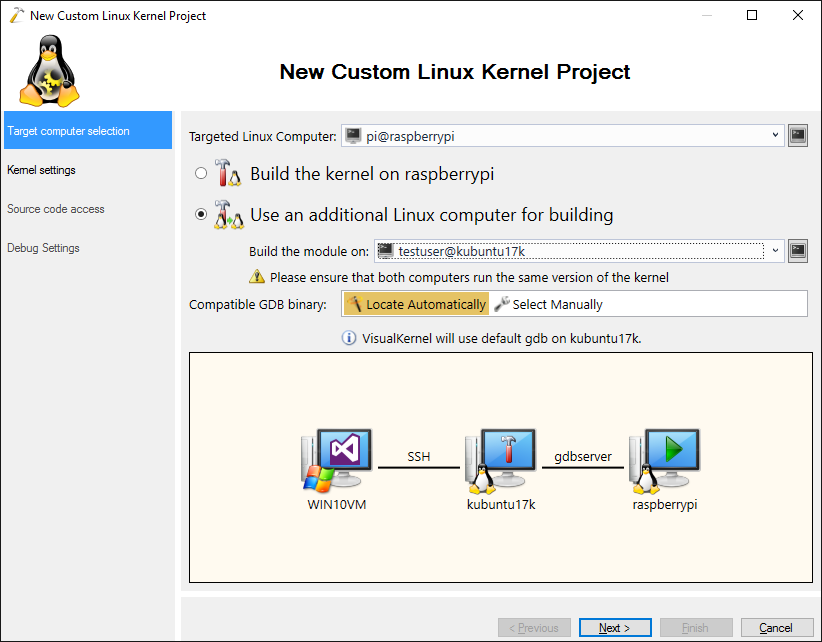Click the kubuntu17k label in the diagram
Image resolution: width=822 pixels, height=642 pixels.
501,505
